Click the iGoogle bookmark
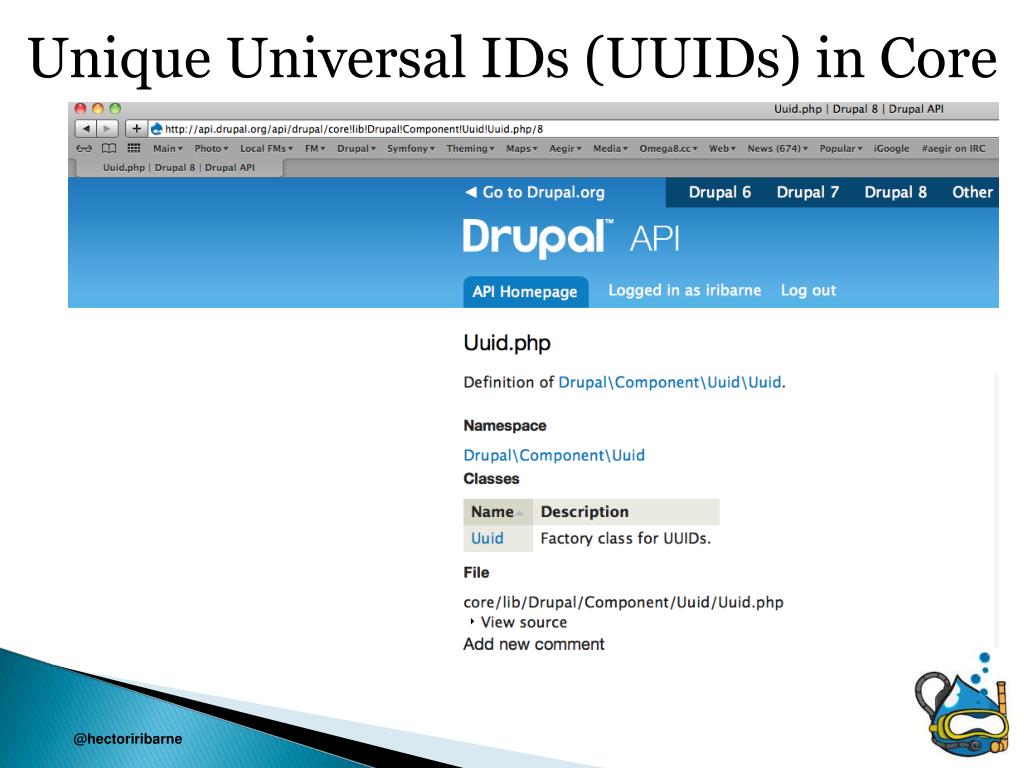 click(891, 148)
